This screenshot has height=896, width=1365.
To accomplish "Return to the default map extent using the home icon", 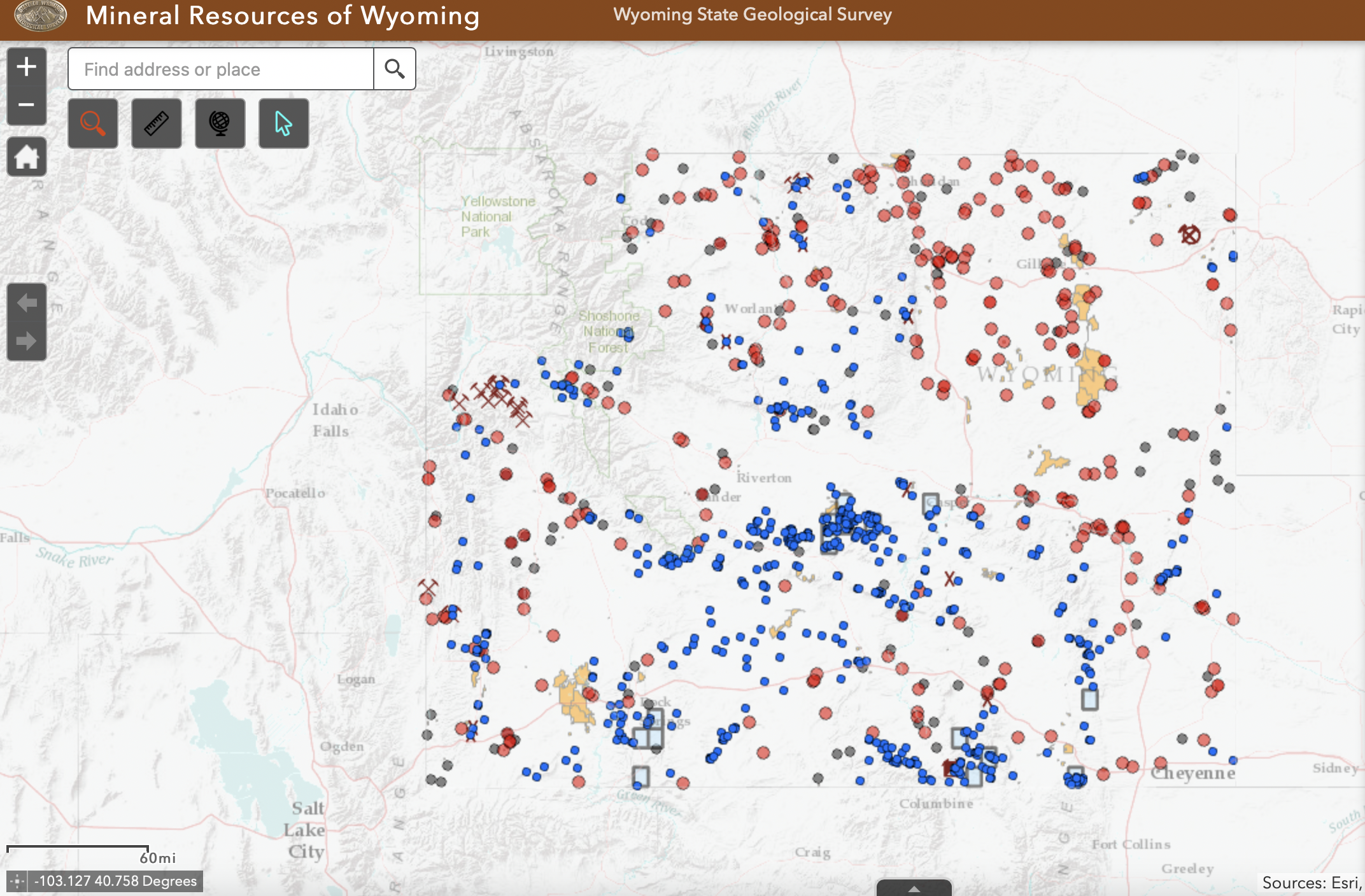I will coord(26,157).
